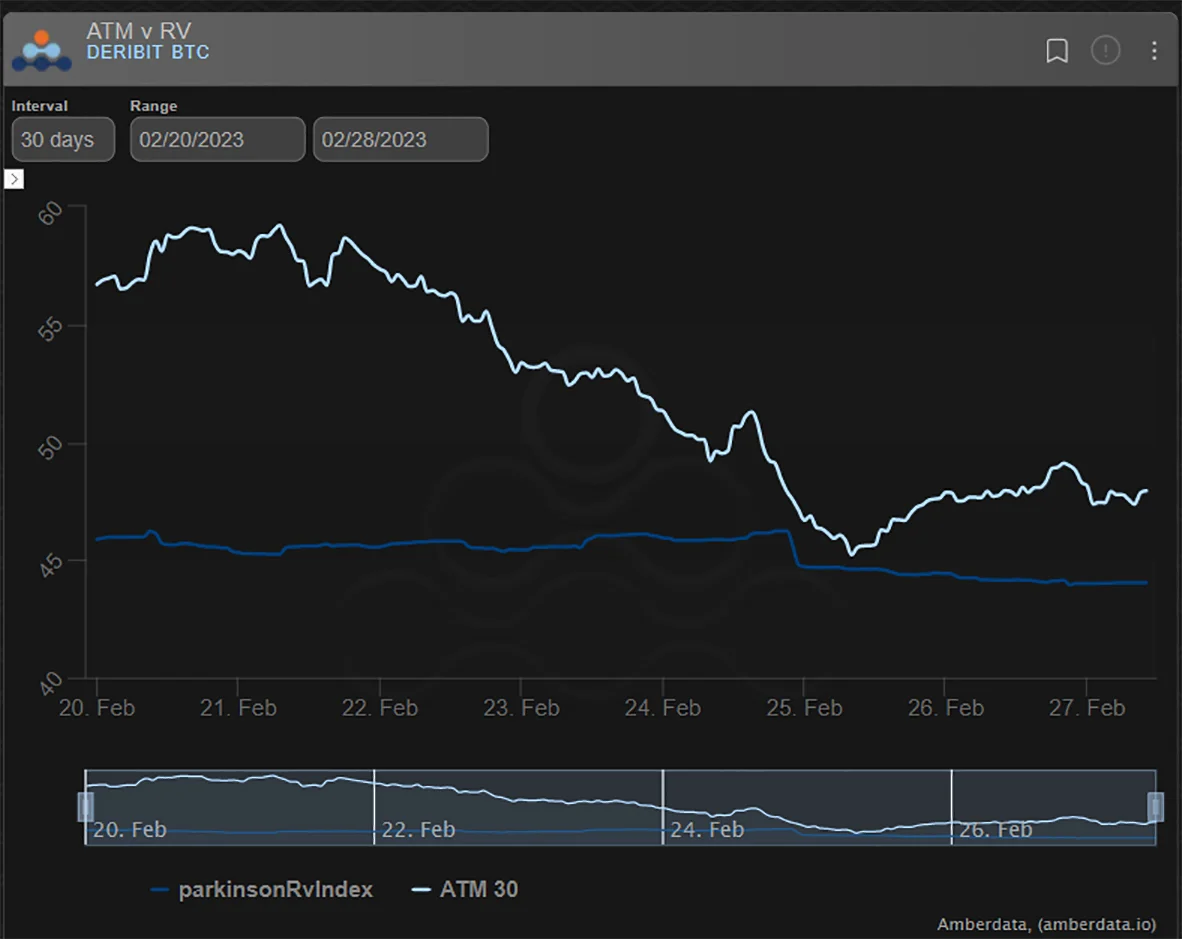Click the ATM v RV chart title

pos(139,31)
